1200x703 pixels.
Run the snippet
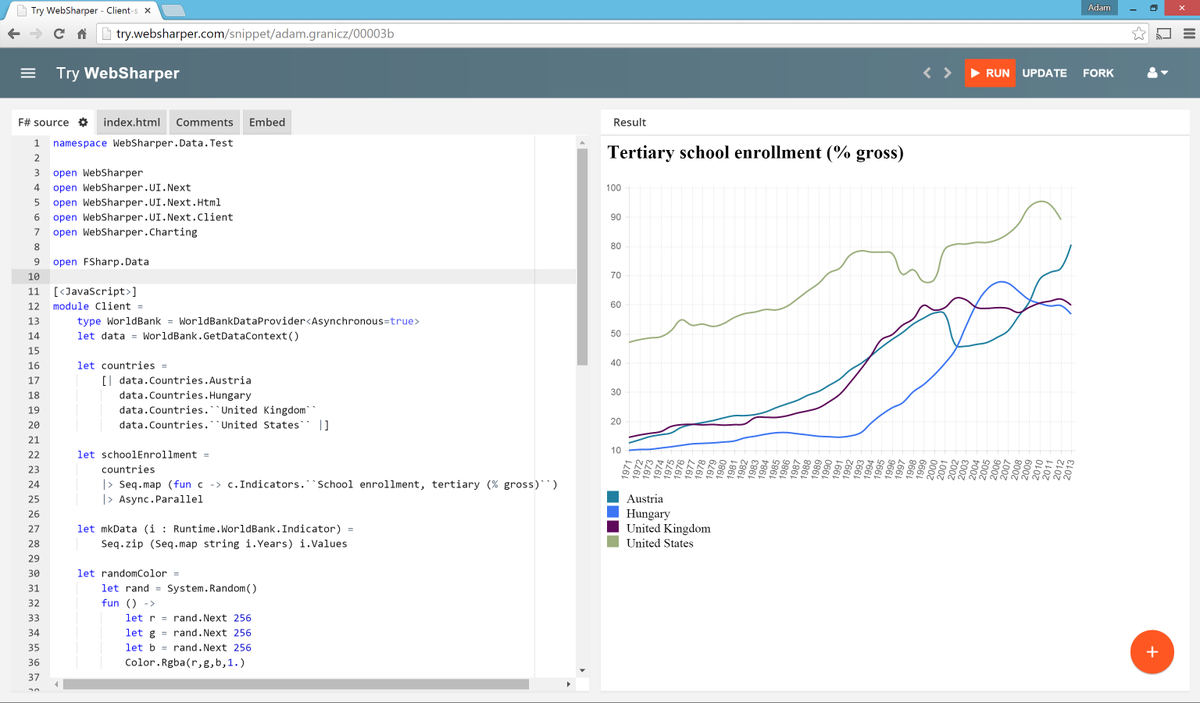990,73
